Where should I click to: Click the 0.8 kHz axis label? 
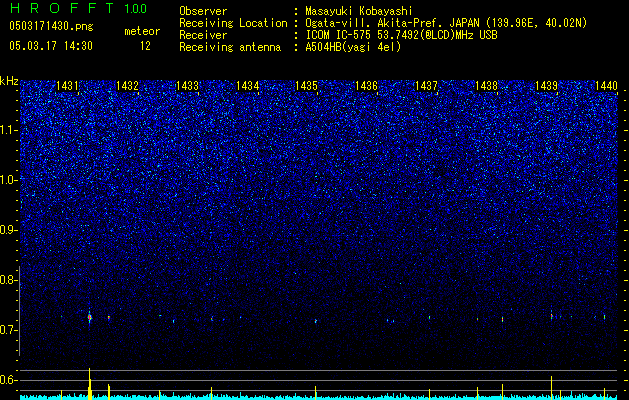tap(8, 280)
